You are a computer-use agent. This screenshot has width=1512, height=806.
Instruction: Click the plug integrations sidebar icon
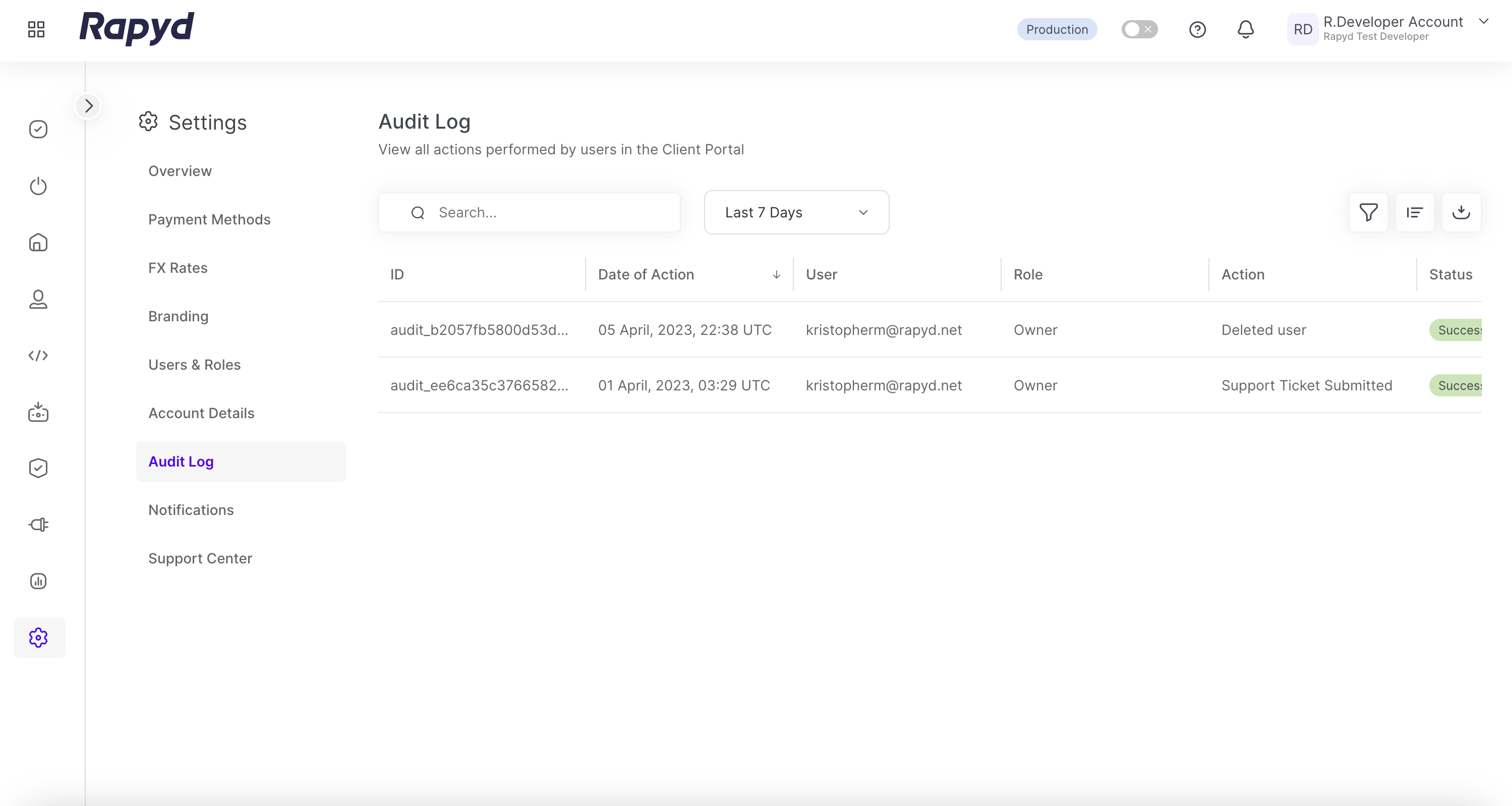(x=38, y=524)
